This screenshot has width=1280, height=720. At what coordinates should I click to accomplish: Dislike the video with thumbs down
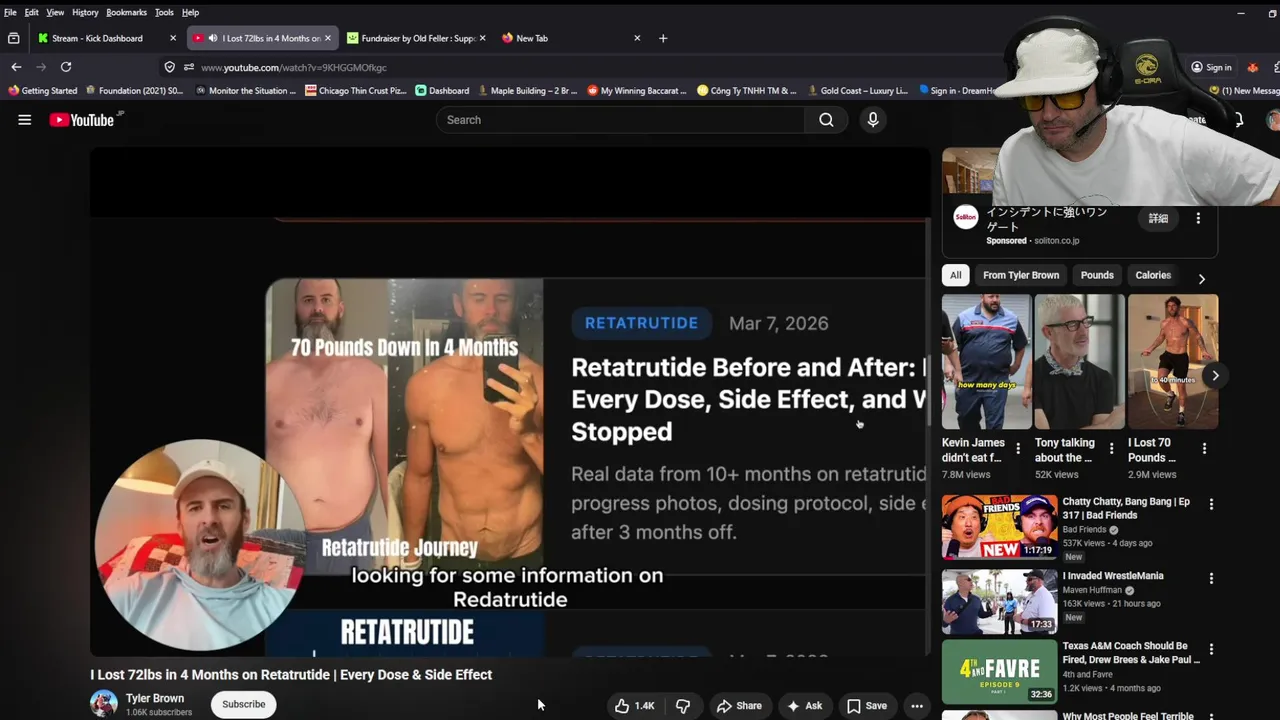[x=683, y=706]
